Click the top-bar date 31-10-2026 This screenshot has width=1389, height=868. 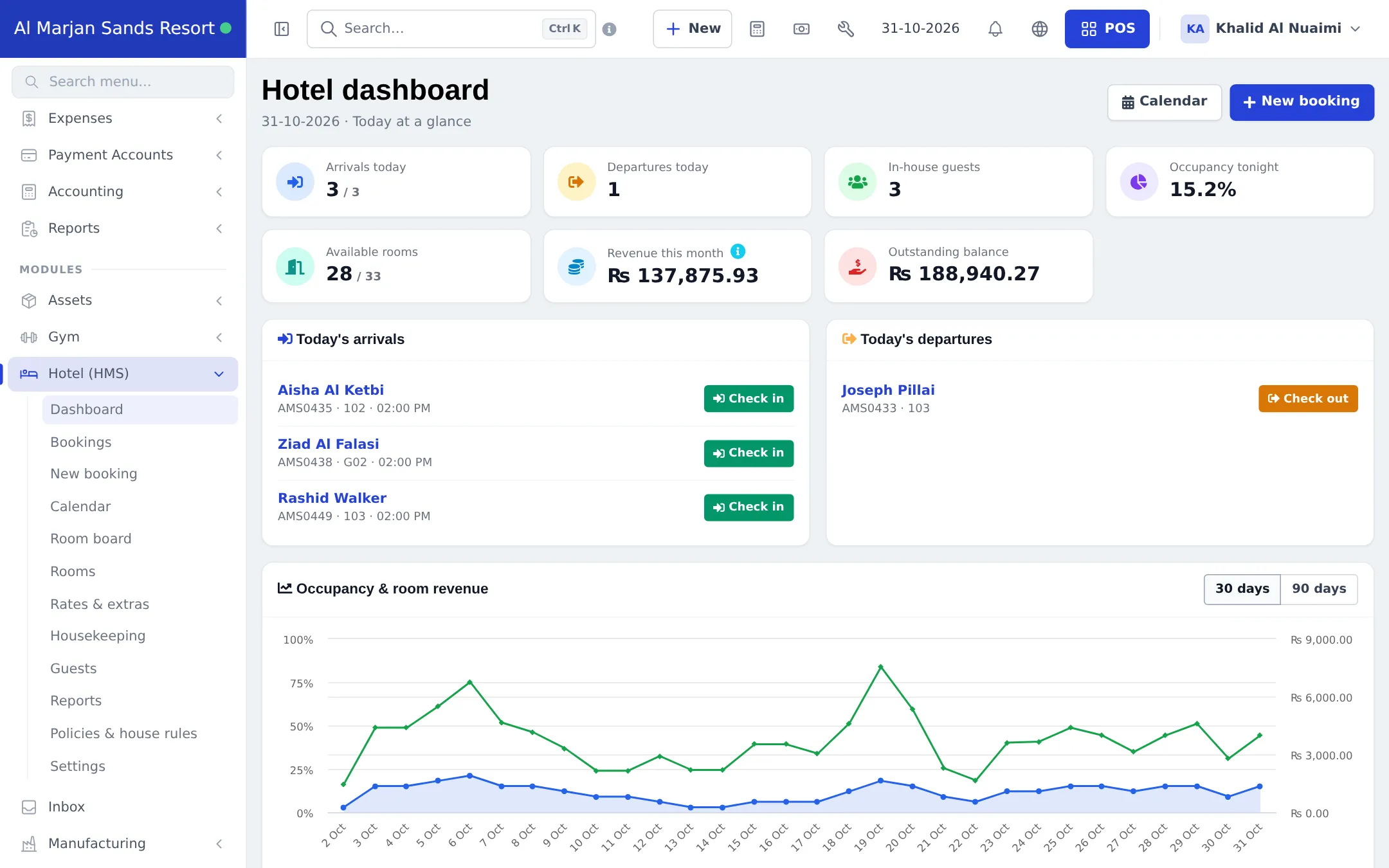[x=920, y=29]
